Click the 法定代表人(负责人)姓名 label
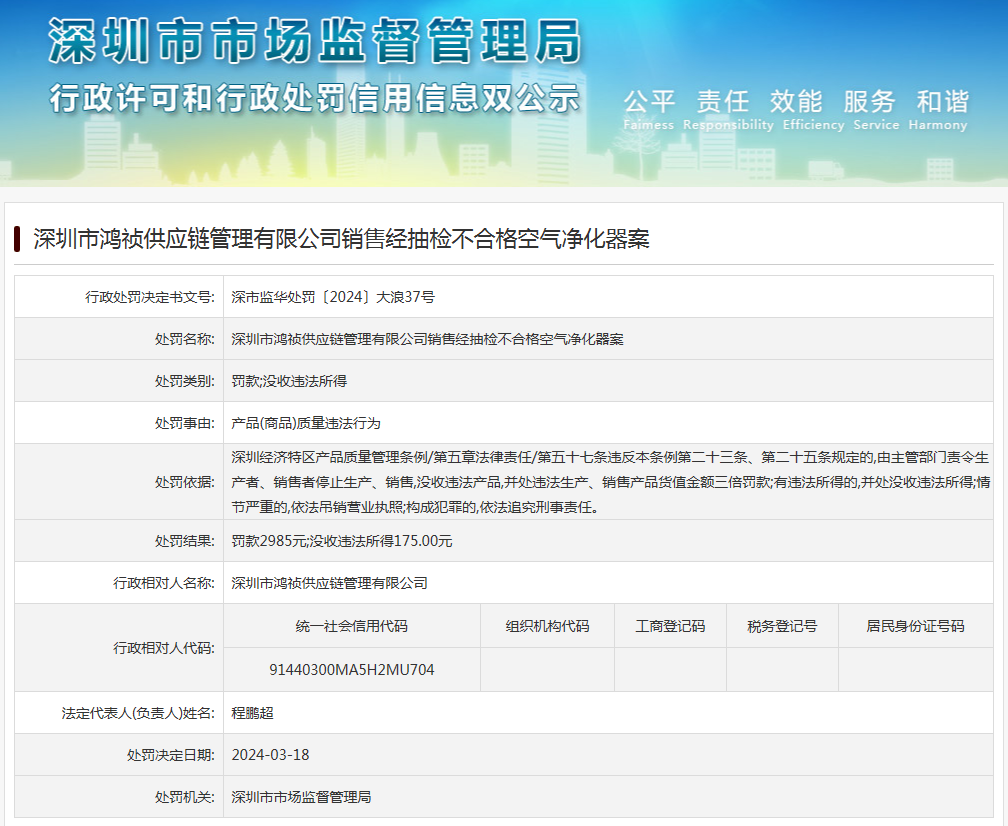Screen dimensions: 1008x826 [138, 713]
